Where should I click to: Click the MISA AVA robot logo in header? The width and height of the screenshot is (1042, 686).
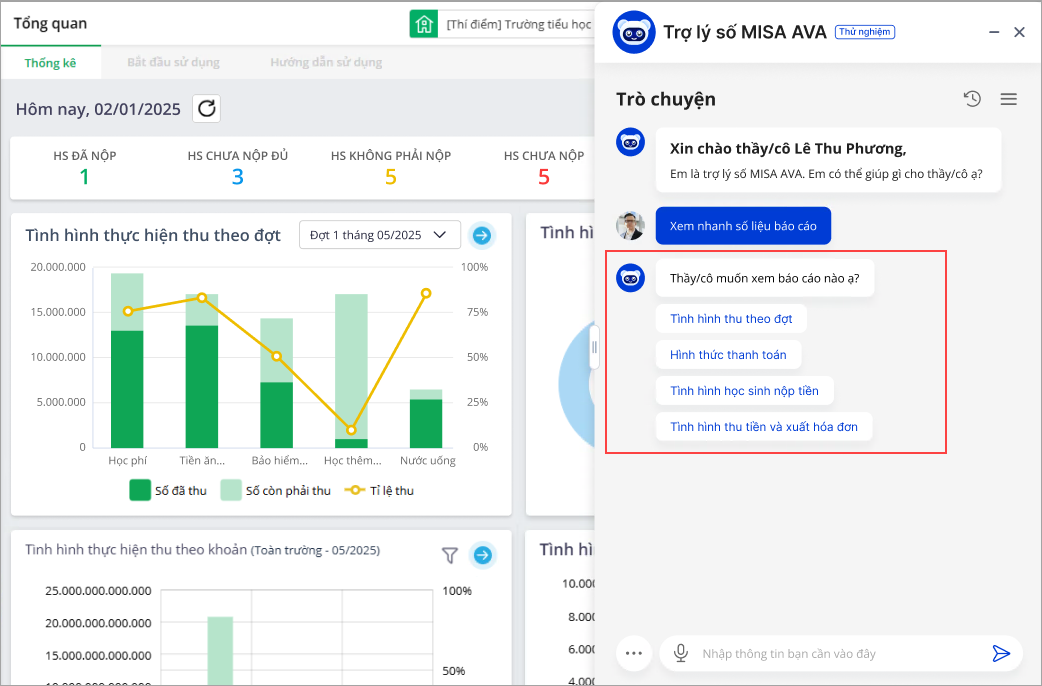[634, 32]
